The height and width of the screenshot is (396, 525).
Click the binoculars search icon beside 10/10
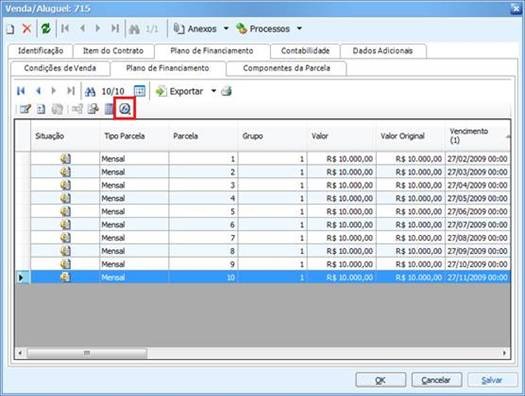point(90,91)
